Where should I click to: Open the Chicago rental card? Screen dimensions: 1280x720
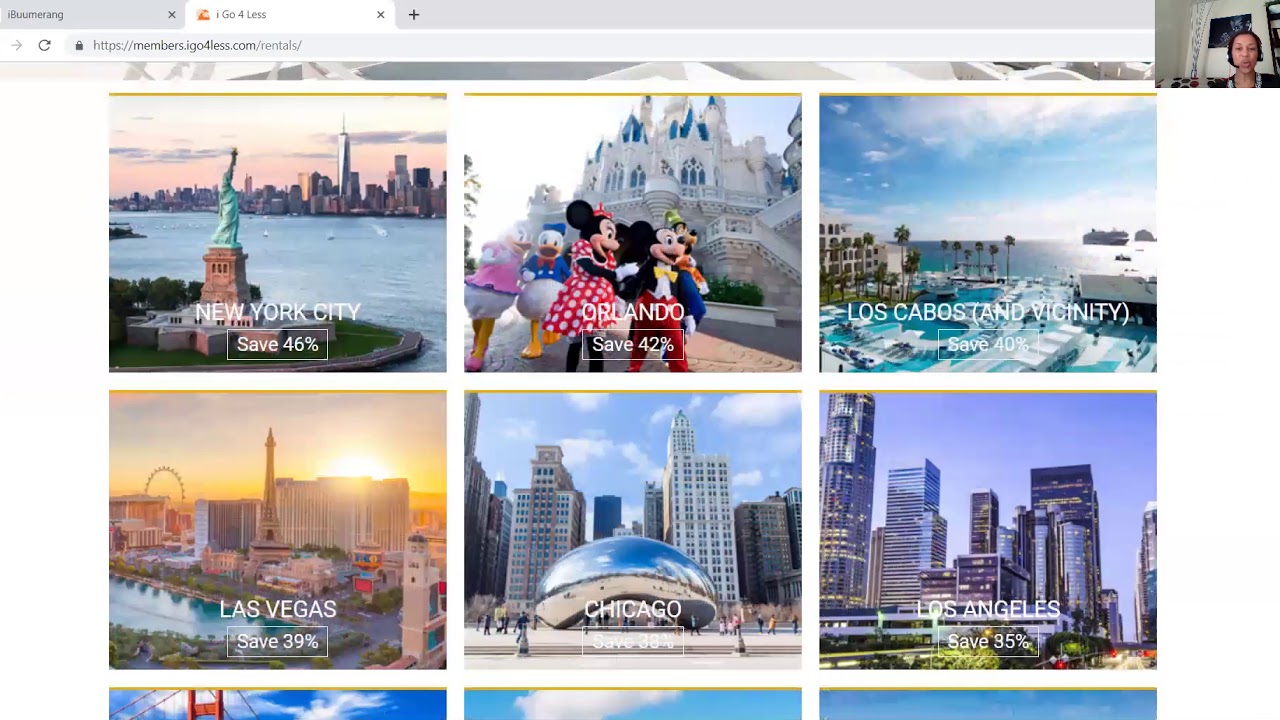pyautogui.click(x=633, y=530)
